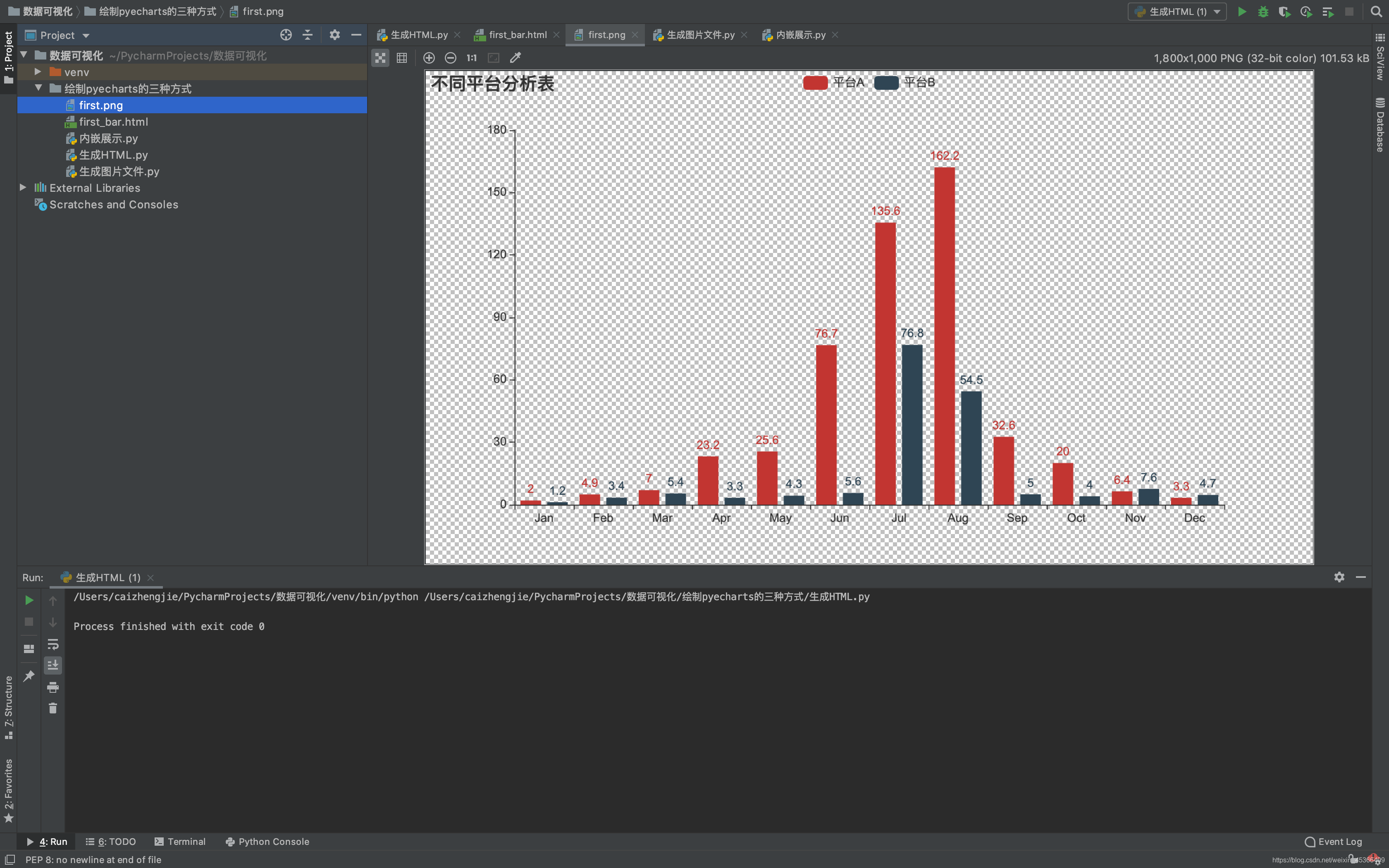Toggle tool window quick-access icon in status bar

tap(10, 859)
